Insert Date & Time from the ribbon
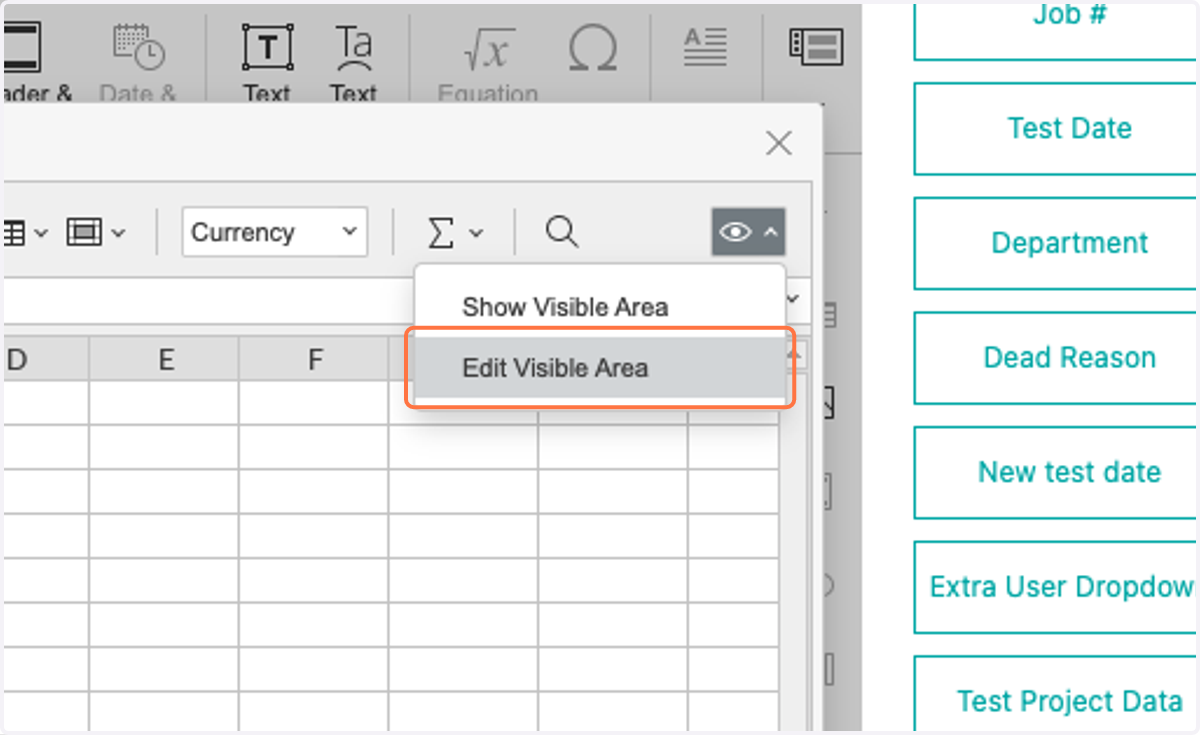Image resolution: width=1200 pixels, height=735 pixels. [x=138, y=60]
